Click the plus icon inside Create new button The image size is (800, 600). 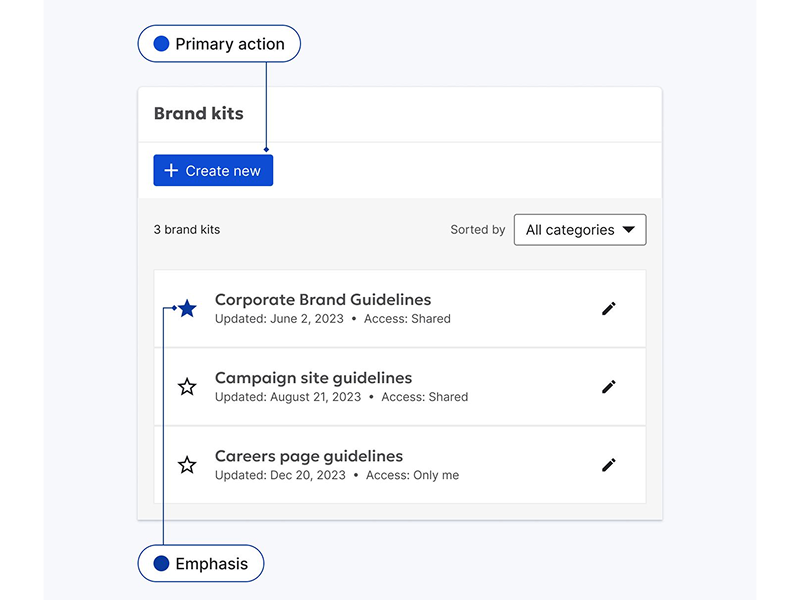171,170
